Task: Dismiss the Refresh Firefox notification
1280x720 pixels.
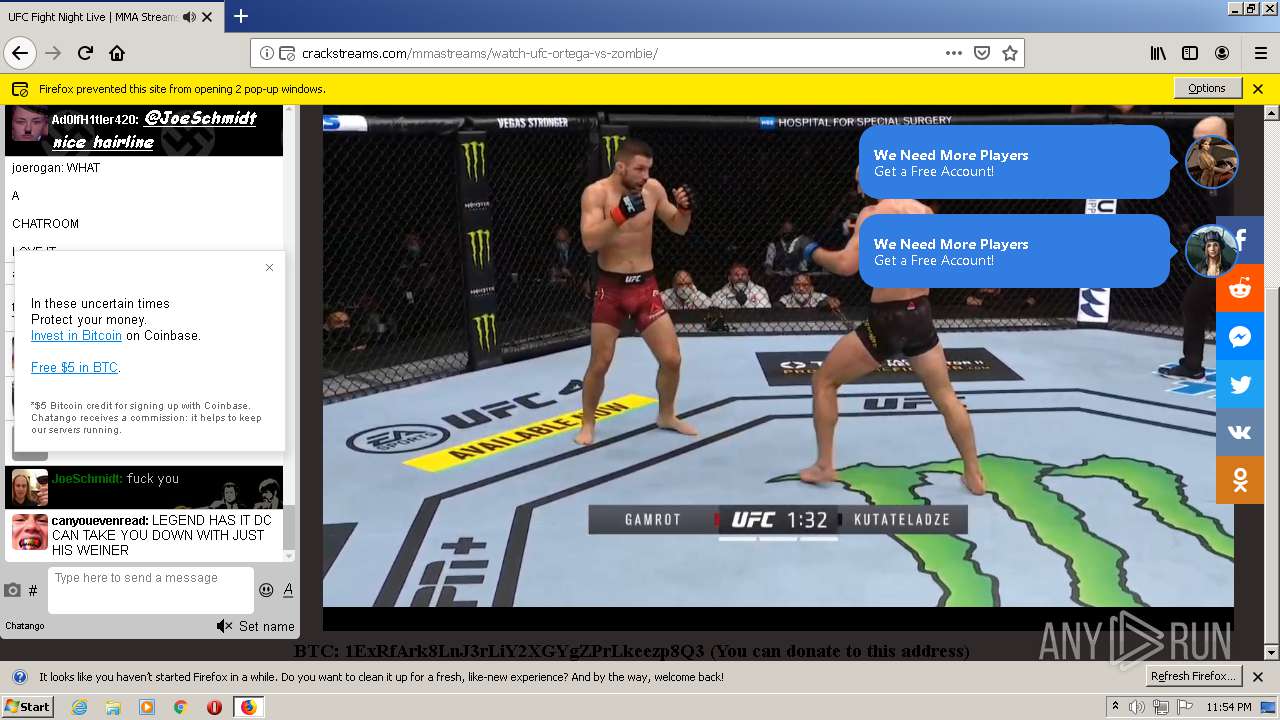Action: pos(1258,677)
